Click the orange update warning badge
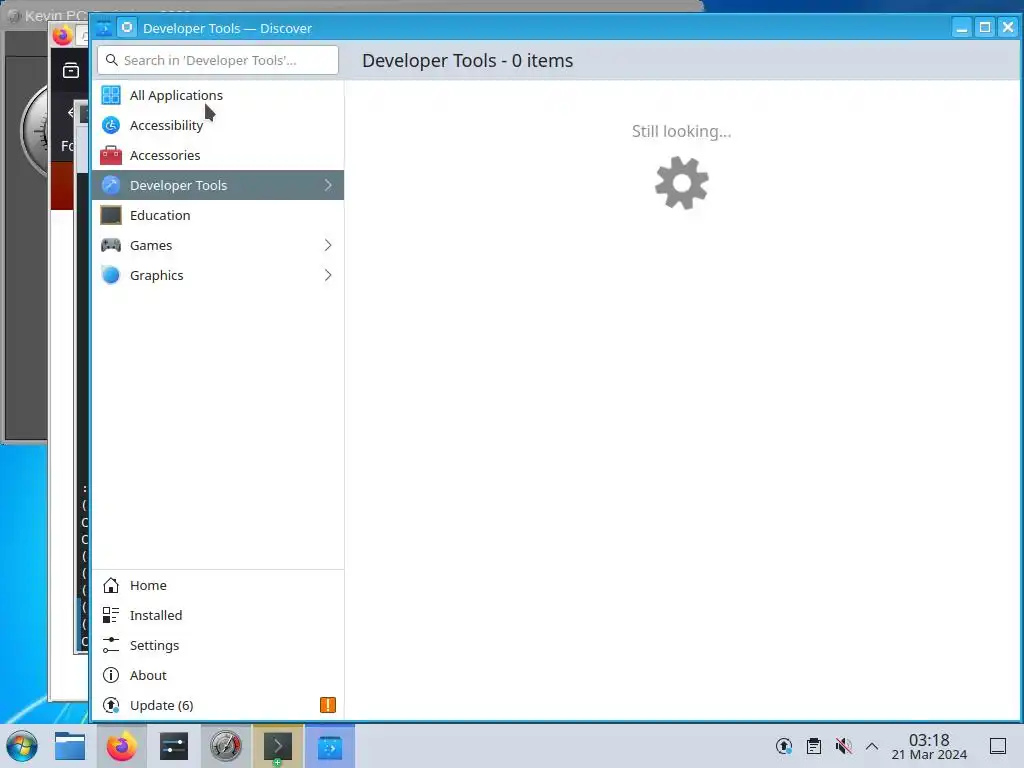This screenshot has height=768, width=1024. [x=328, y=705]
